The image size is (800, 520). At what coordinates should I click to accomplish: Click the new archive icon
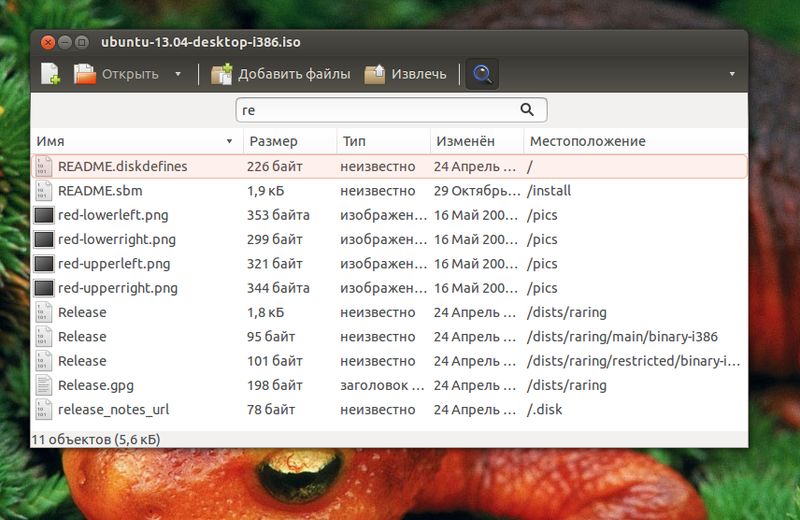51,74
